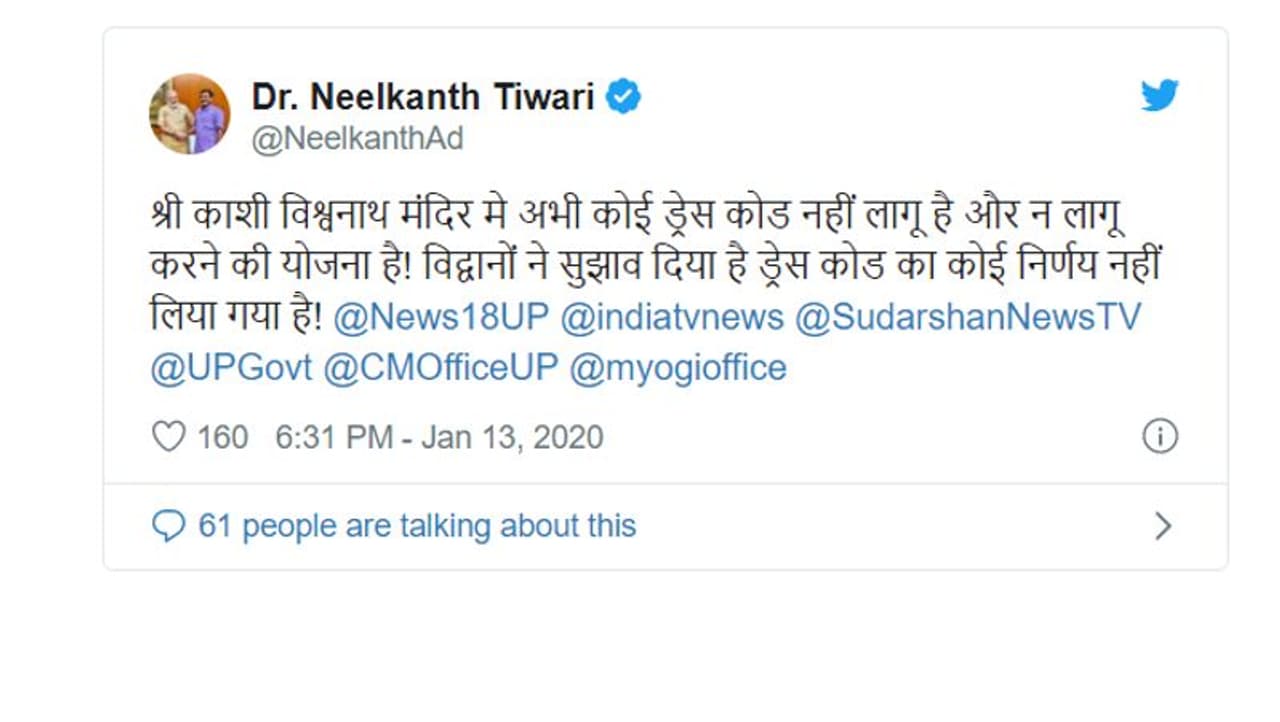Click the 6:31 PM time text

click(x=334, y=437)
